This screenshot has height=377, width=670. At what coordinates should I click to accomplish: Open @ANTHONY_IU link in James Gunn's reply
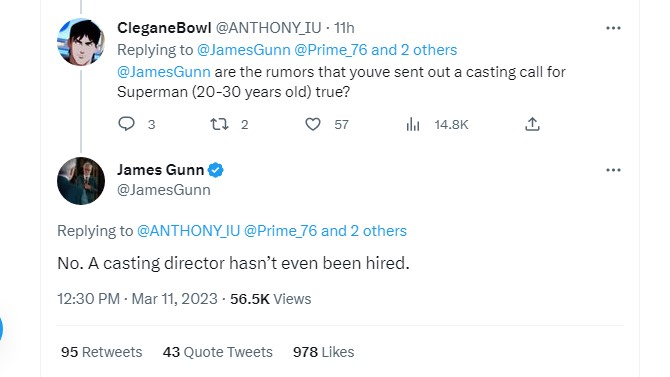click(x=188, y=231)
